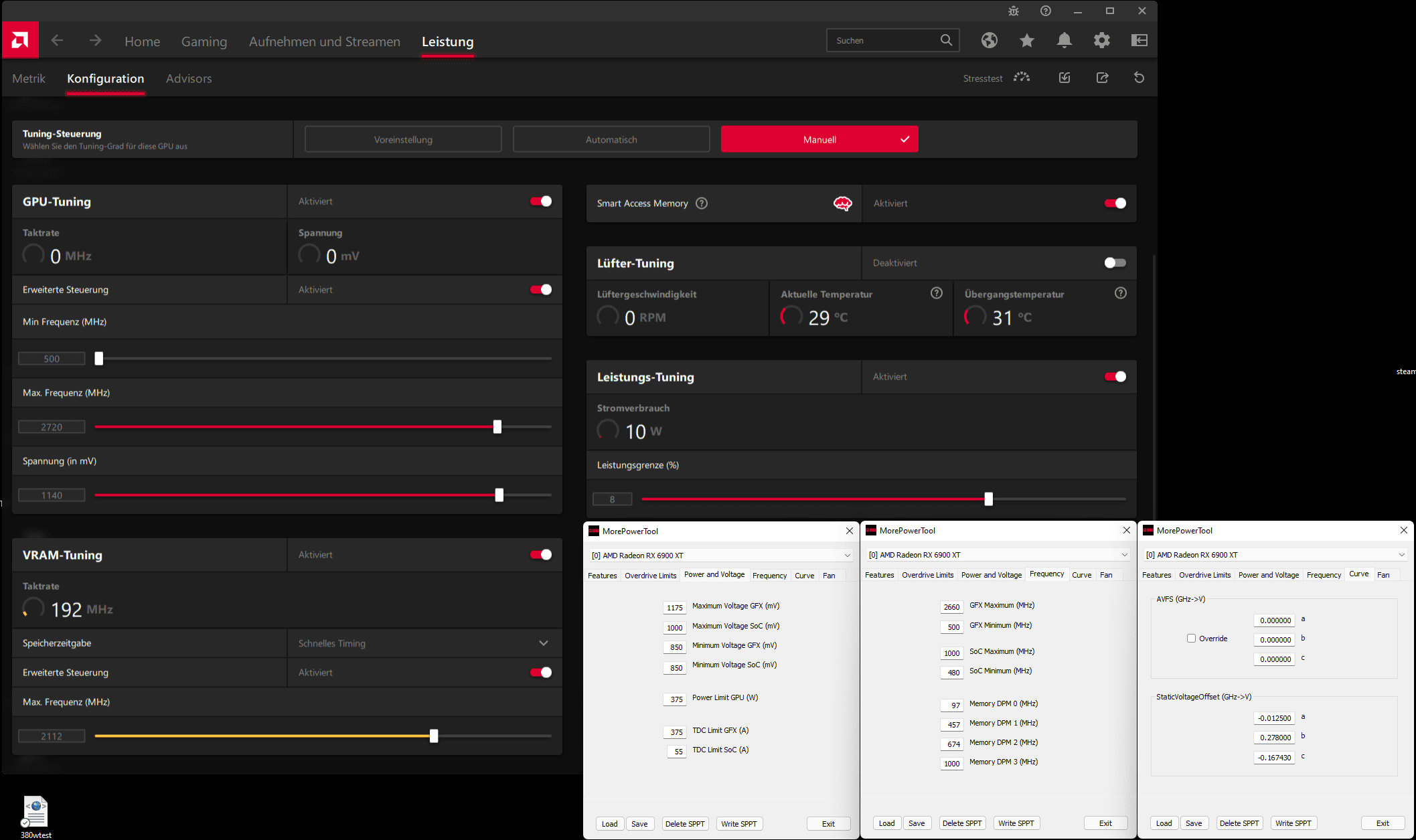Open the 380wtest desktop file icon
This screenshot has height=840, width=1416.
point(35,817)
